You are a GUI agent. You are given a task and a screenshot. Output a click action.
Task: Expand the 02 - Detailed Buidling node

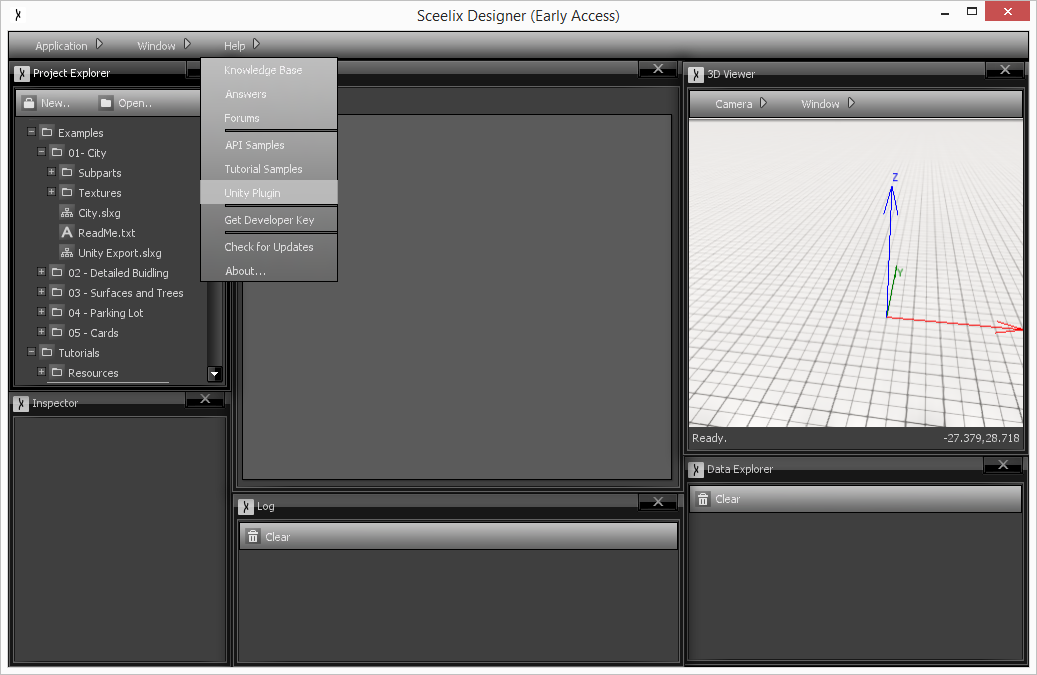click(41, 271)
